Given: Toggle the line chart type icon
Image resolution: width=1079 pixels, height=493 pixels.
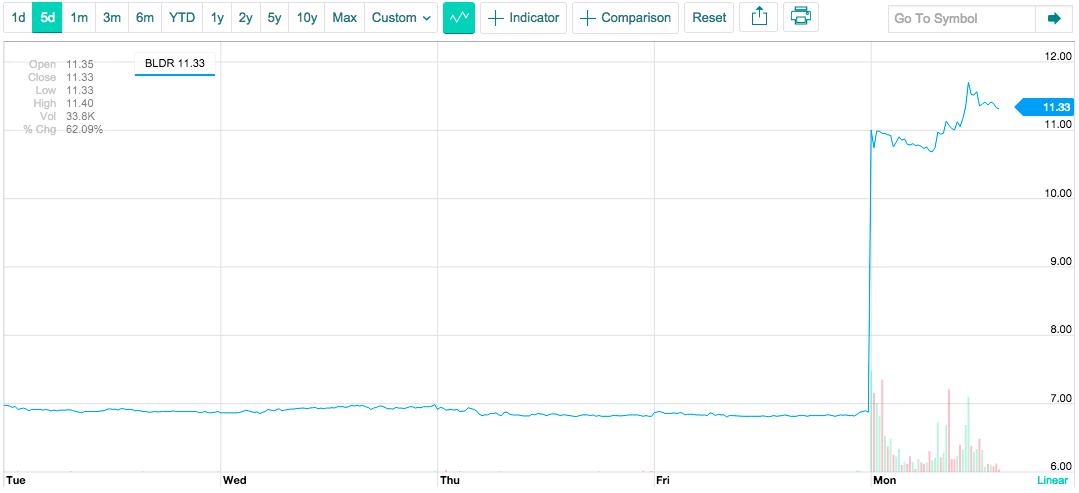Looking at the screenshot, I should (459, 18).
